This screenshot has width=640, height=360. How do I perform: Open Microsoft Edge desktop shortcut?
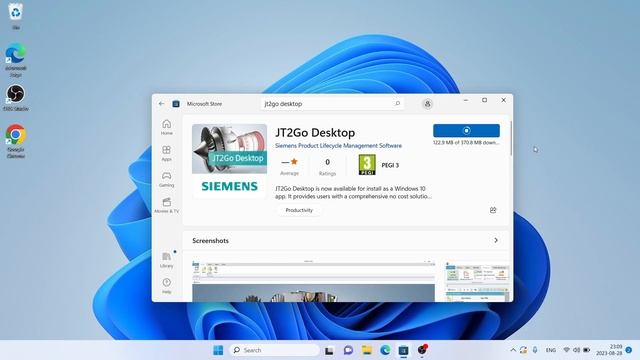(x=16, y=60)
